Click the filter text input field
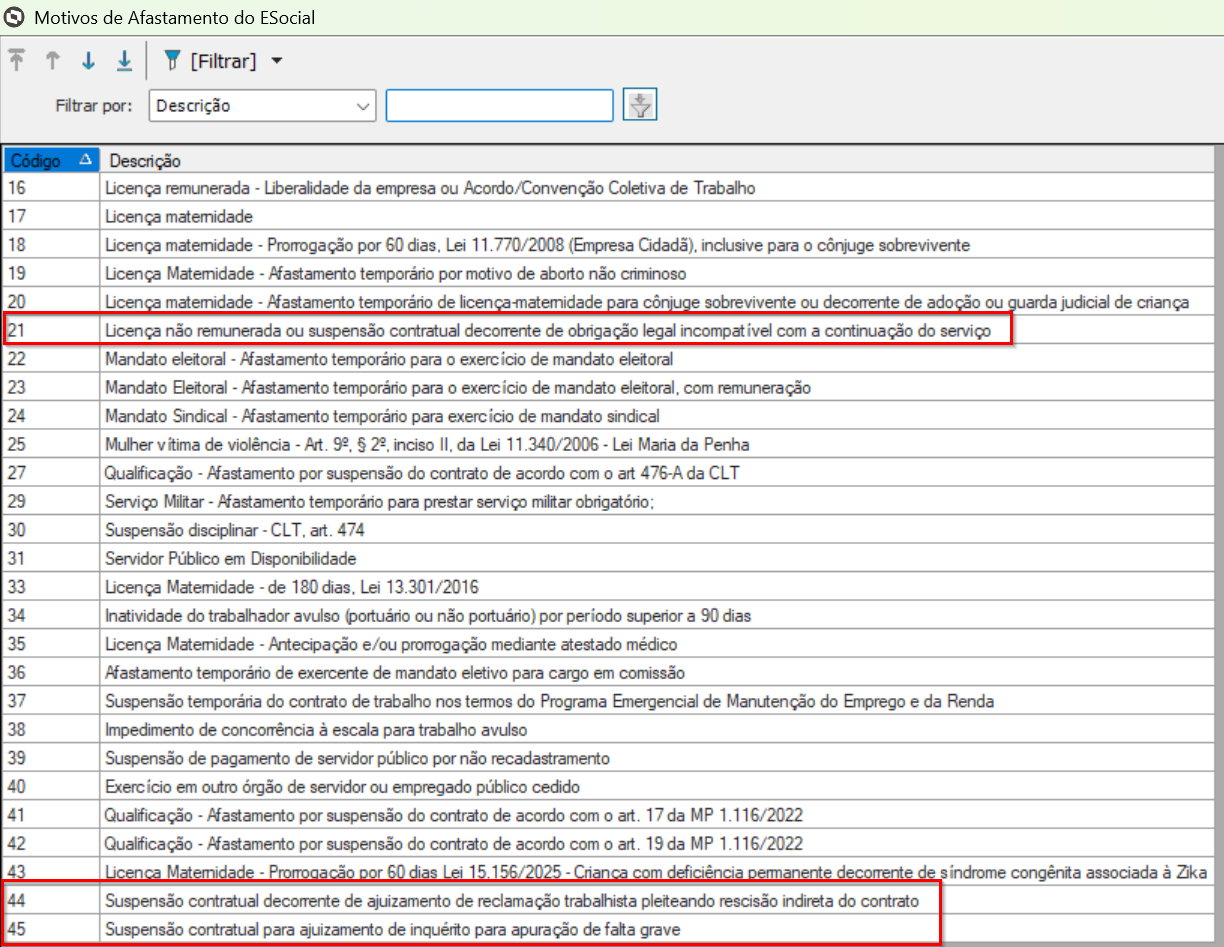The width and height of the screenshot is (1224, 947). click(499, 106)
